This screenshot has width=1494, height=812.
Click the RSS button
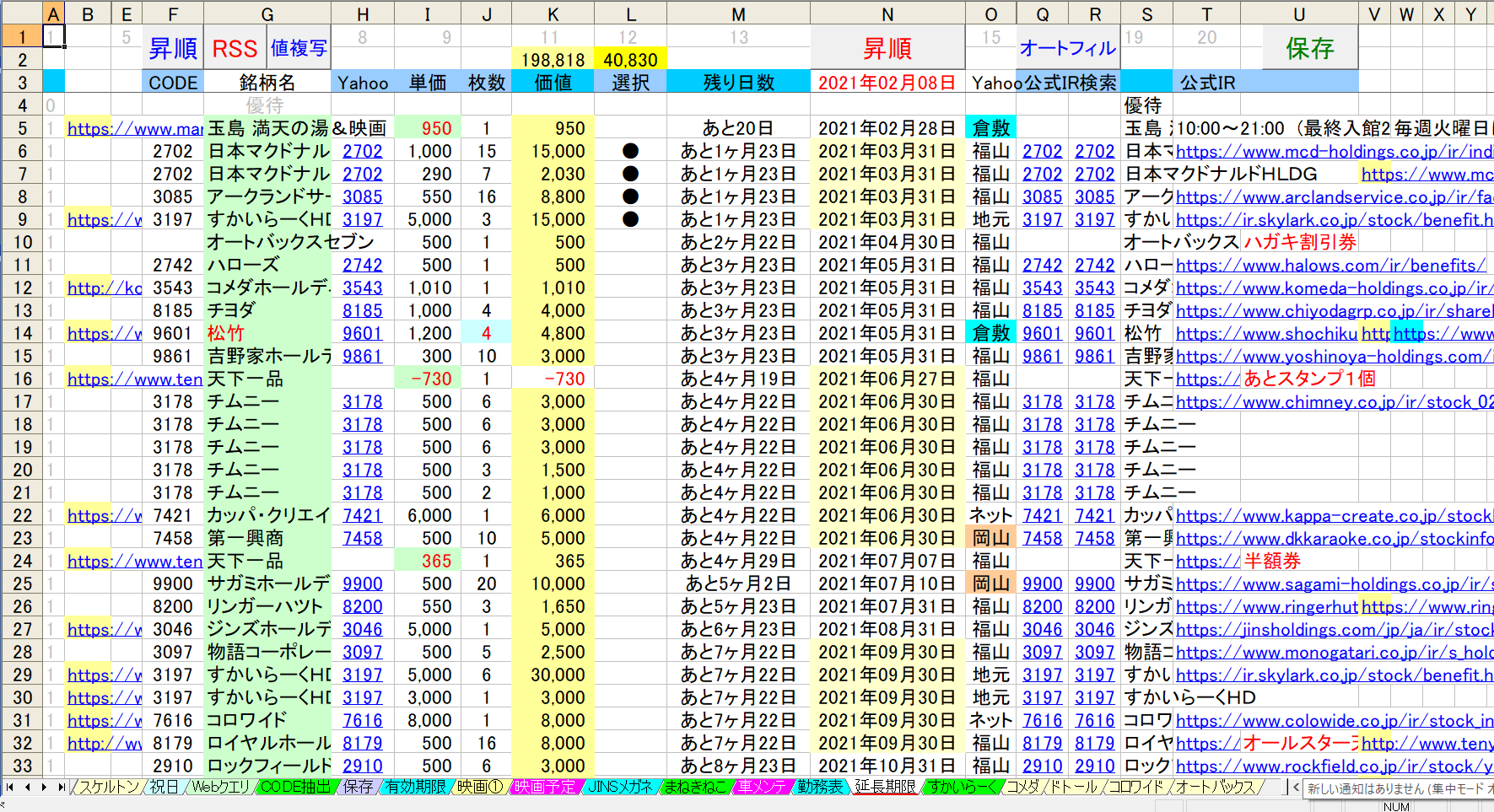click(x=235, y=48)
